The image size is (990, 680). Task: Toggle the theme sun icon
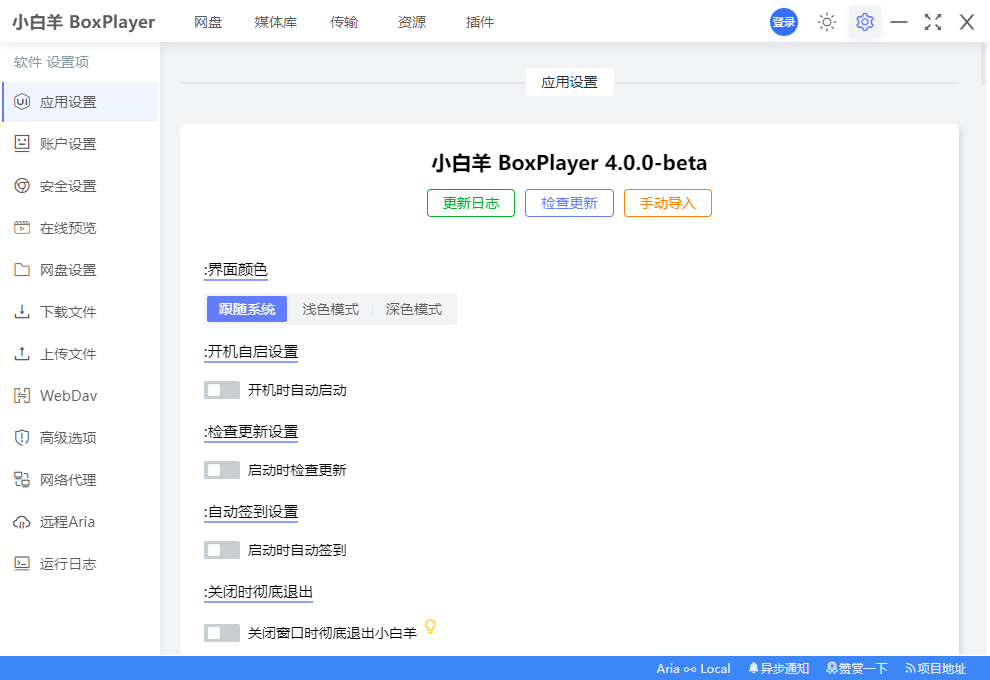pos(826,21)
